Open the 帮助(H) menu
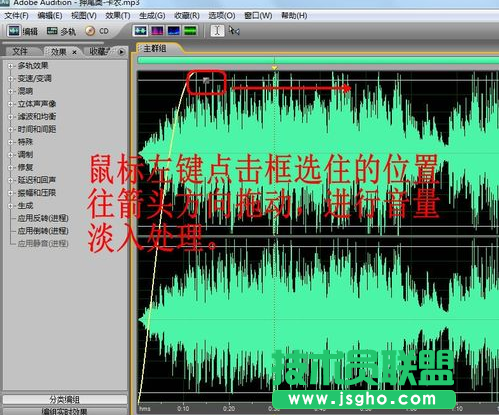499x415 pixels. (294, 16)
